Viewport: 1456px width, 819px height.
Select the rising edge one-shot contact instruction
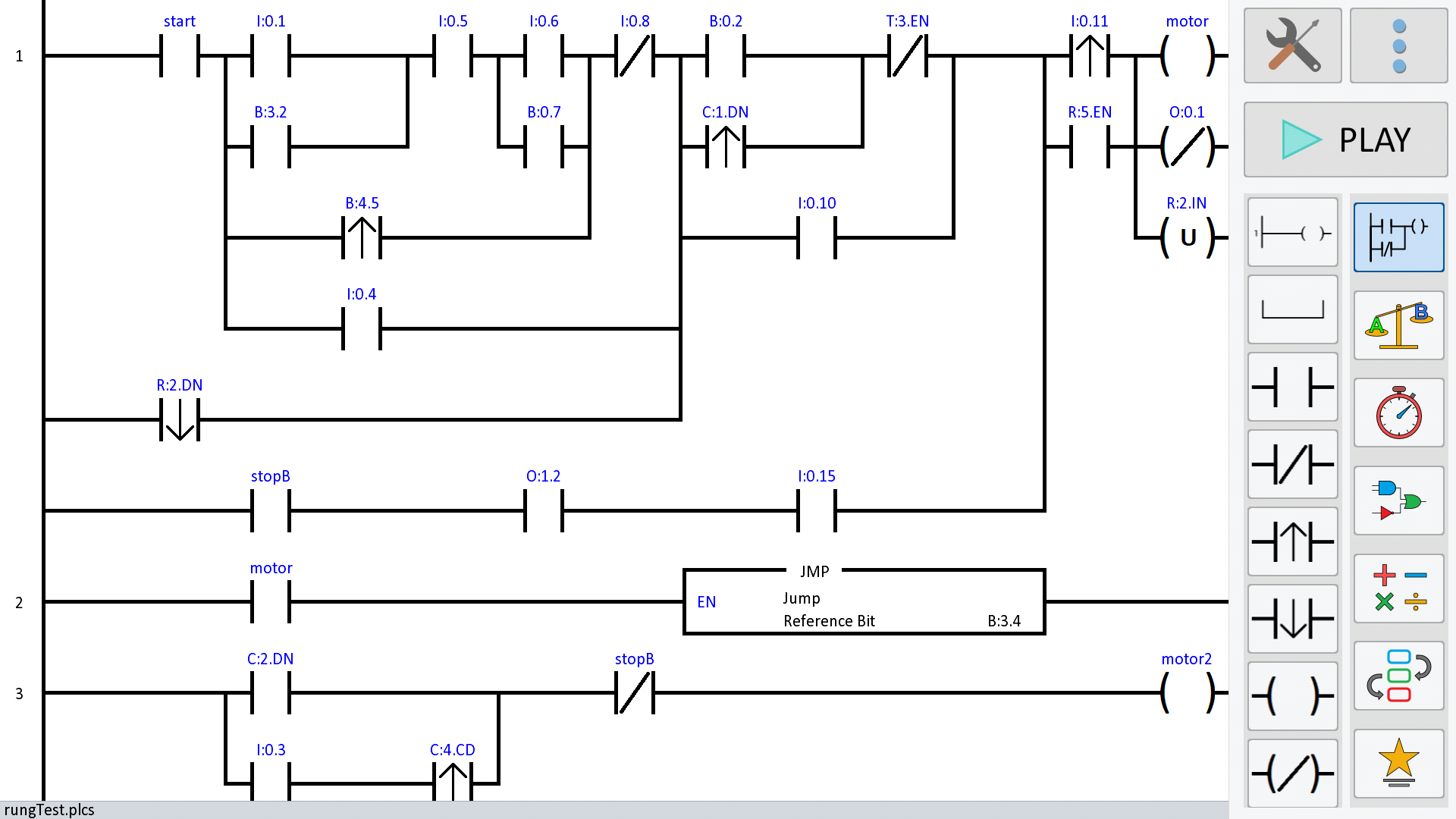(x=1292, y=541)
